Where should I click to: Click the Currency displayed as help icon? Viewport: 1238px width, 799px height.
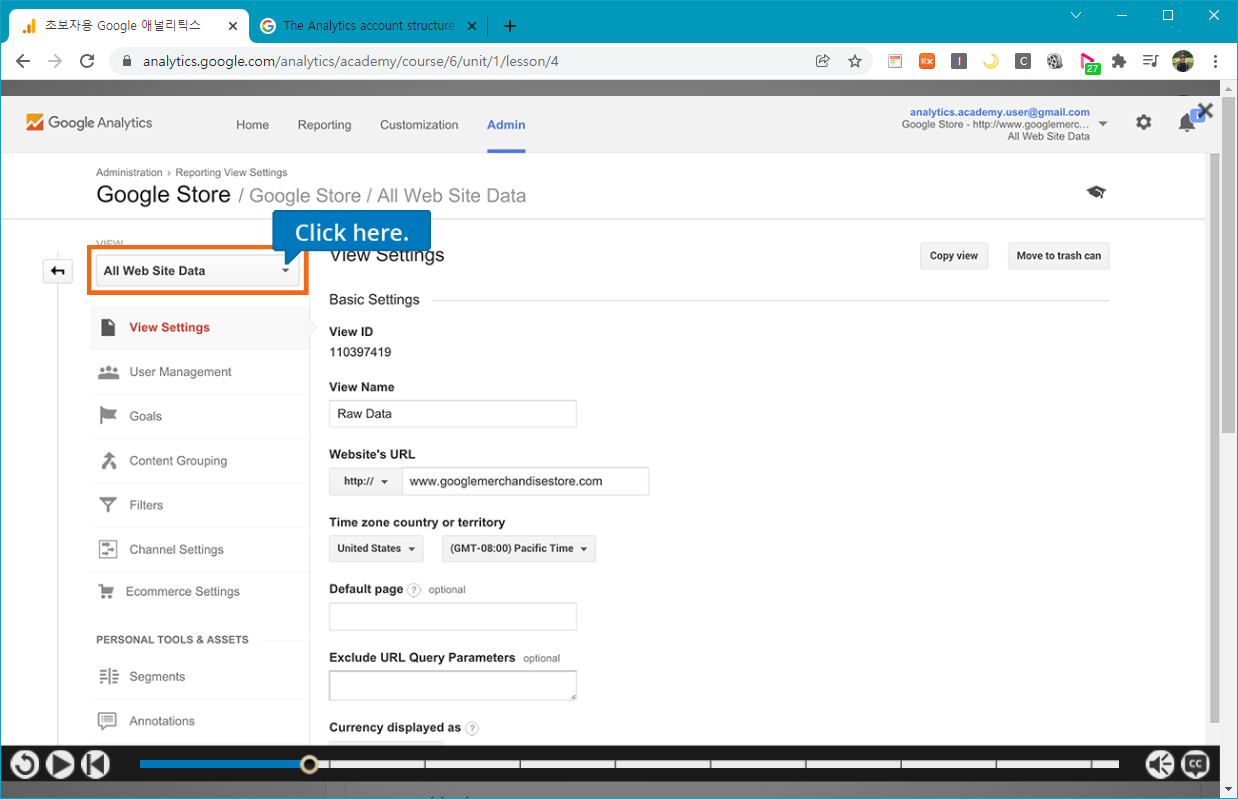pos(472,728)
